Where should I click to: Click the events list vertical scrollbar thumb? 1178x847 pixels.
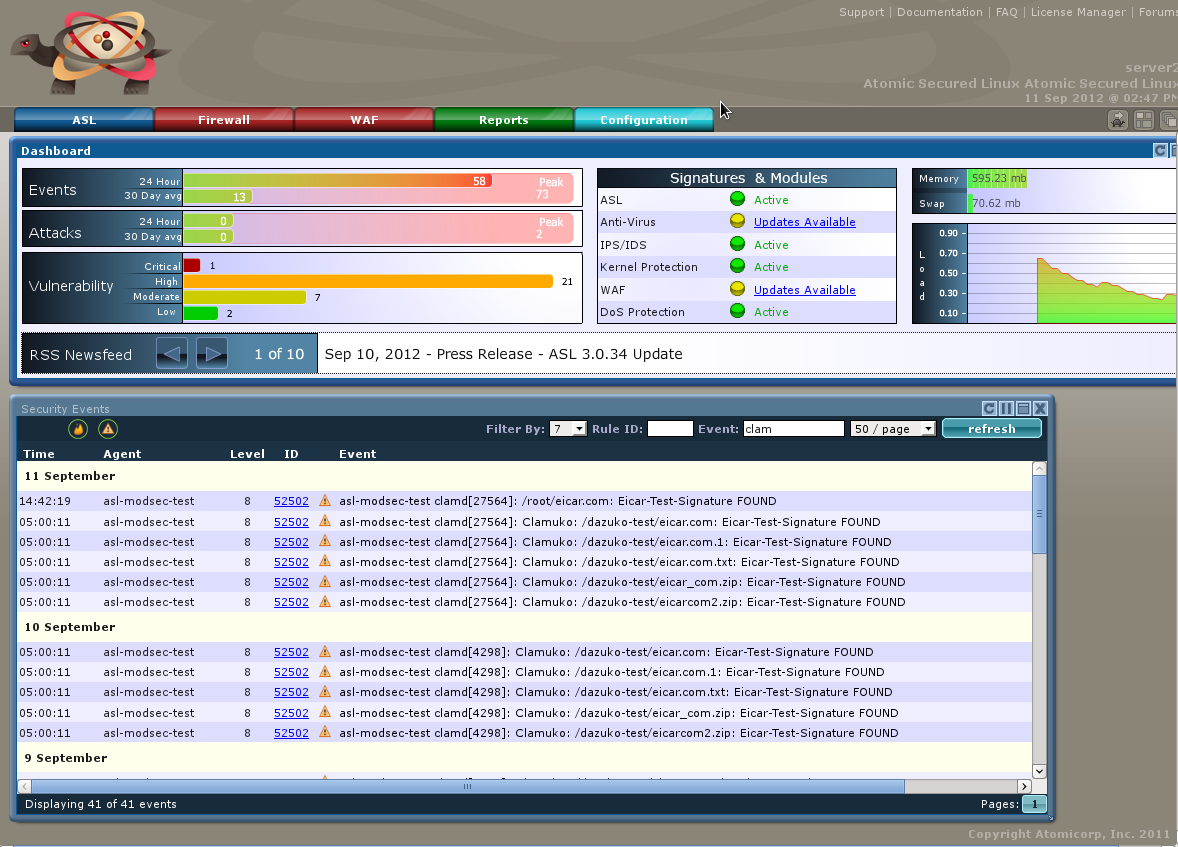1040,514
